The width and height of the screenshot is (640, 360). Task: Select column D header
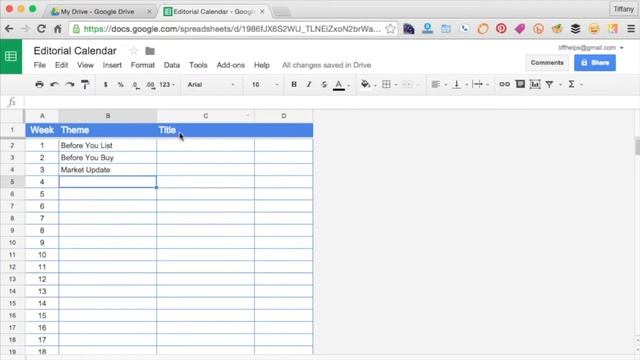click(284, 116)
